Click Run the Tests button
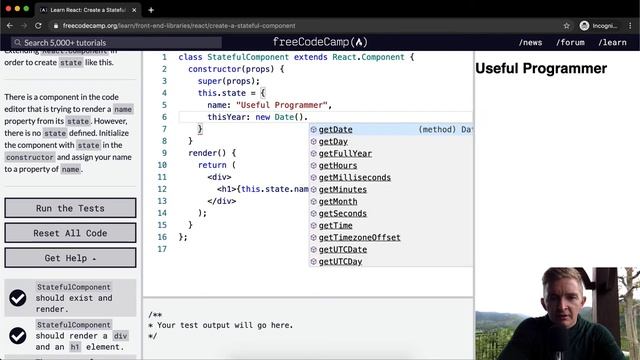 pyautogui.click(x=70, y=208)
